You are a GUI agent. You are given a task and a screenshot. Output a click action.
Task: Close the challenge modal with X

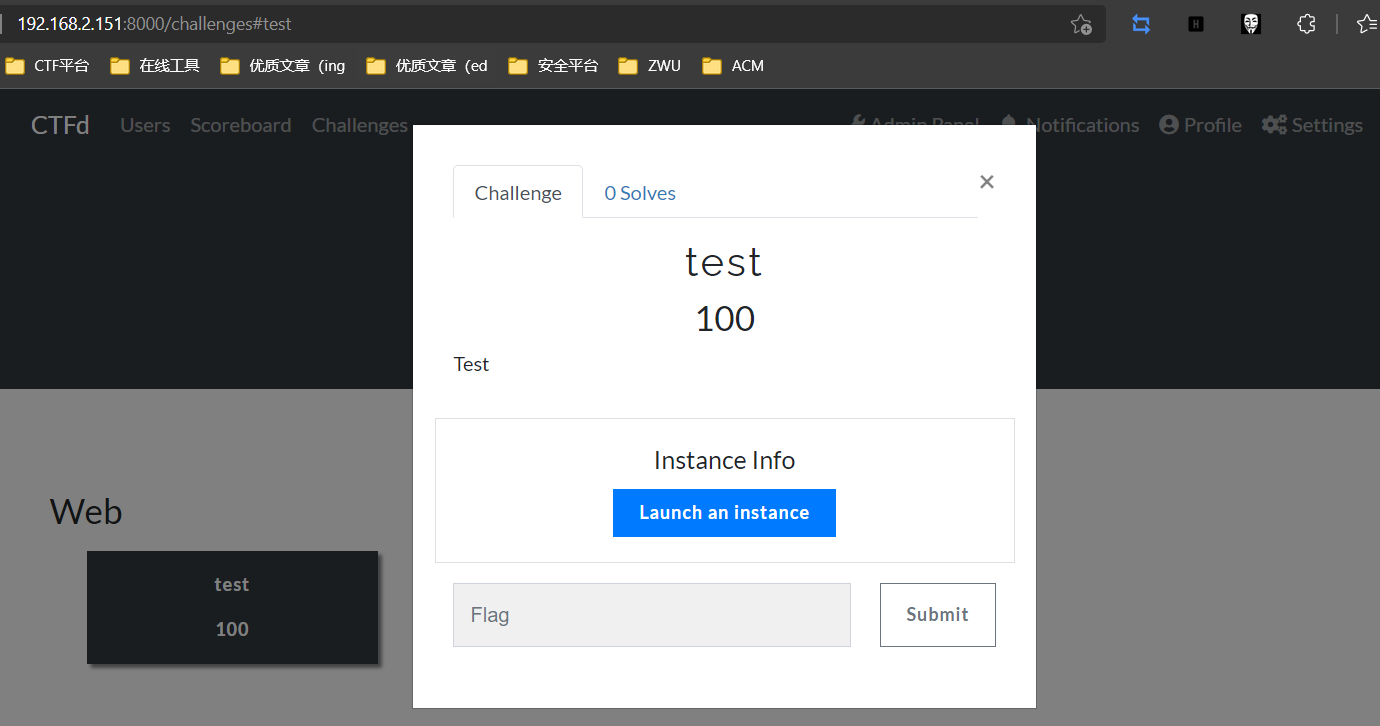(x=987, y=181)
